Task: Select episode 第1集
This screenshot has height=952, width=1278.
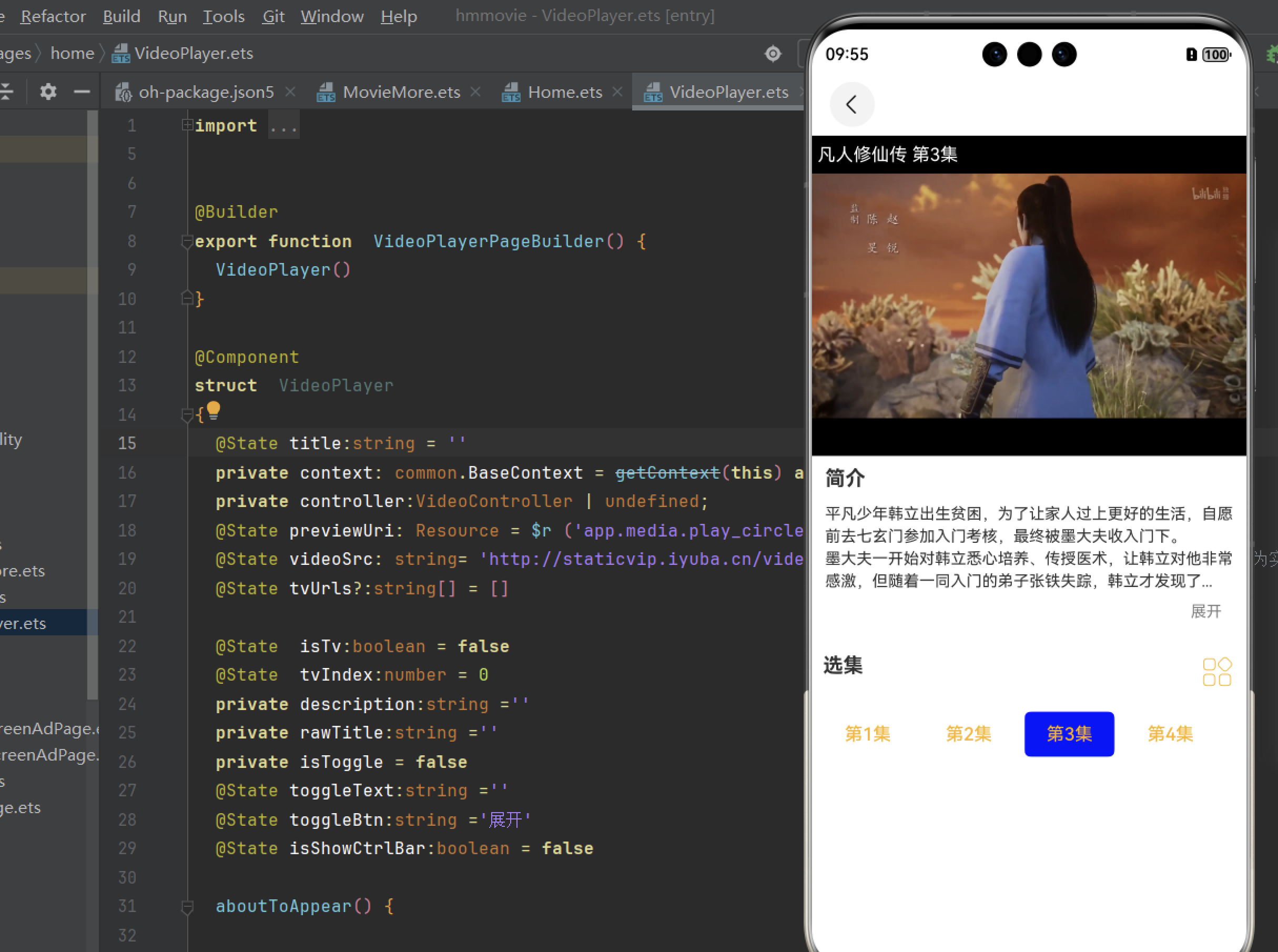Action: 867,734
